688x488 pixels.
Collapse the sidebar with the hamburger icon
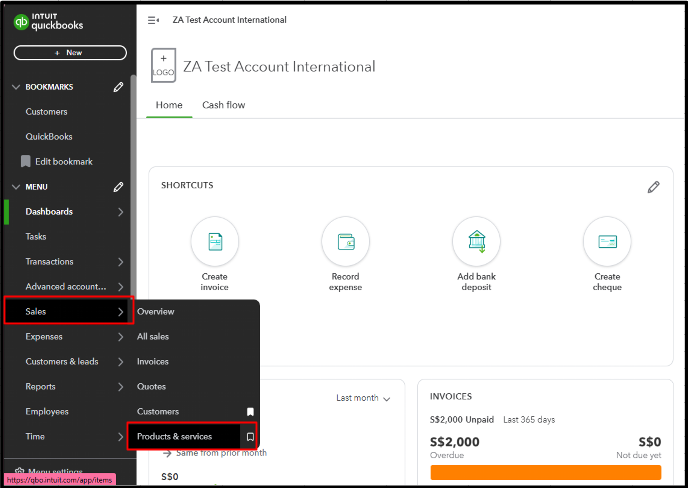153,20
